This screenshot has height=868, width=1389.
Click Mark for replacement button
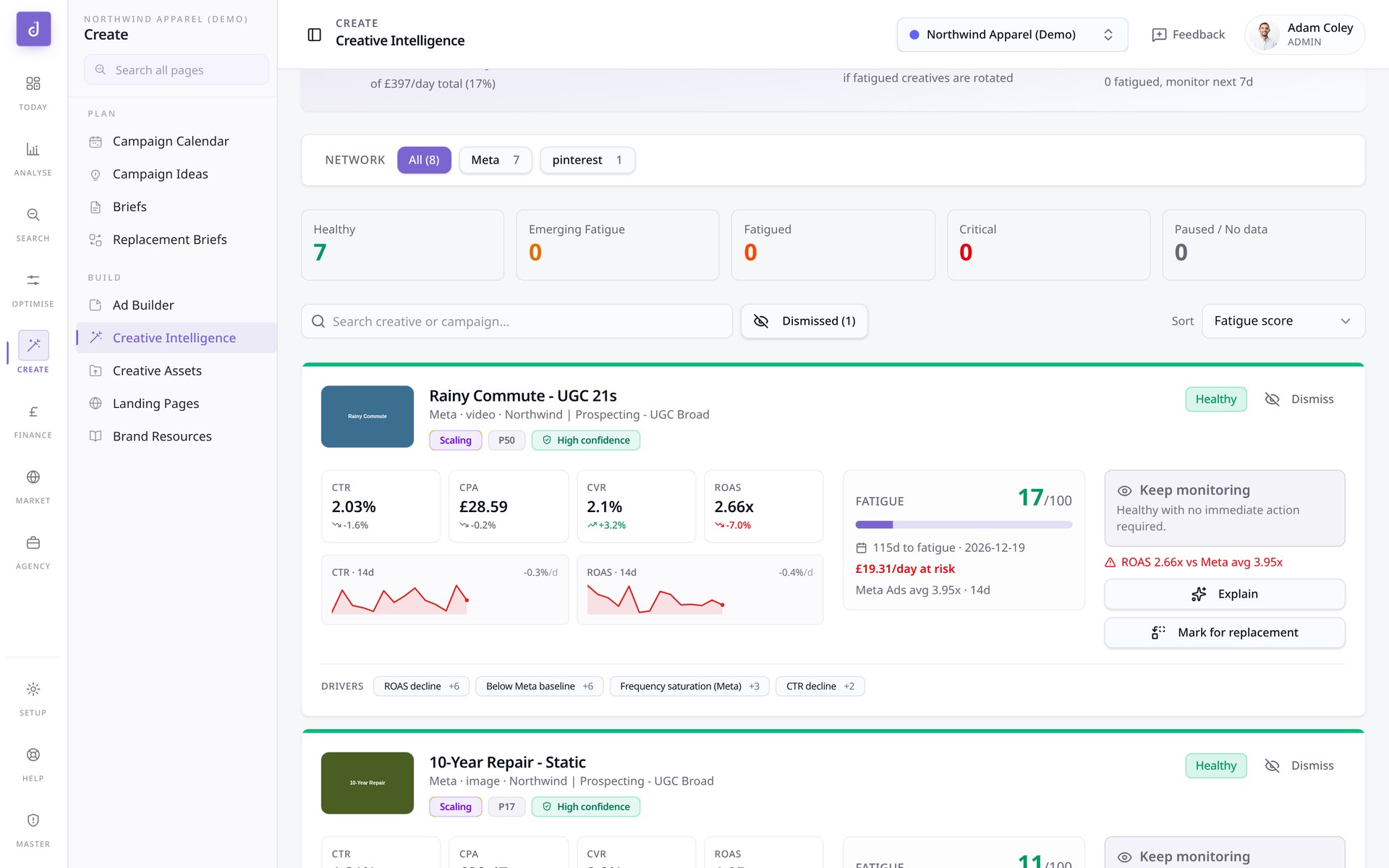1224,633
